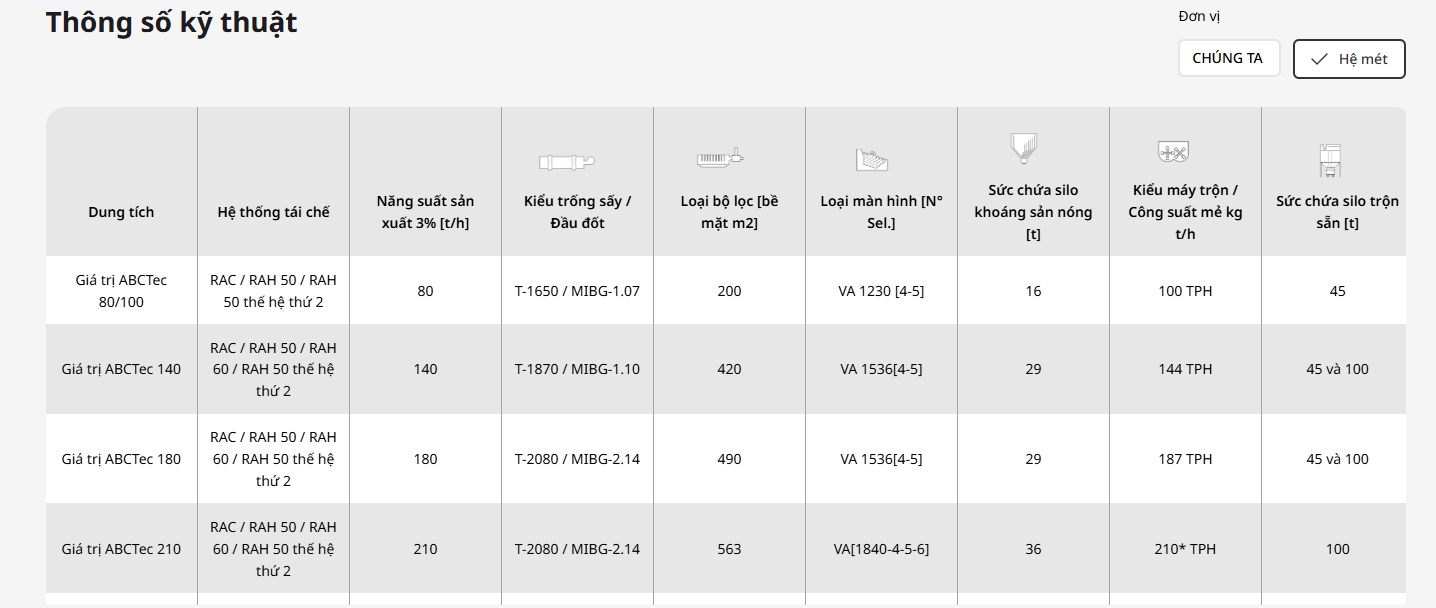Click the mixed material silo icon
This screenshot has width=1436, height=608.
tap(1329, 160)
